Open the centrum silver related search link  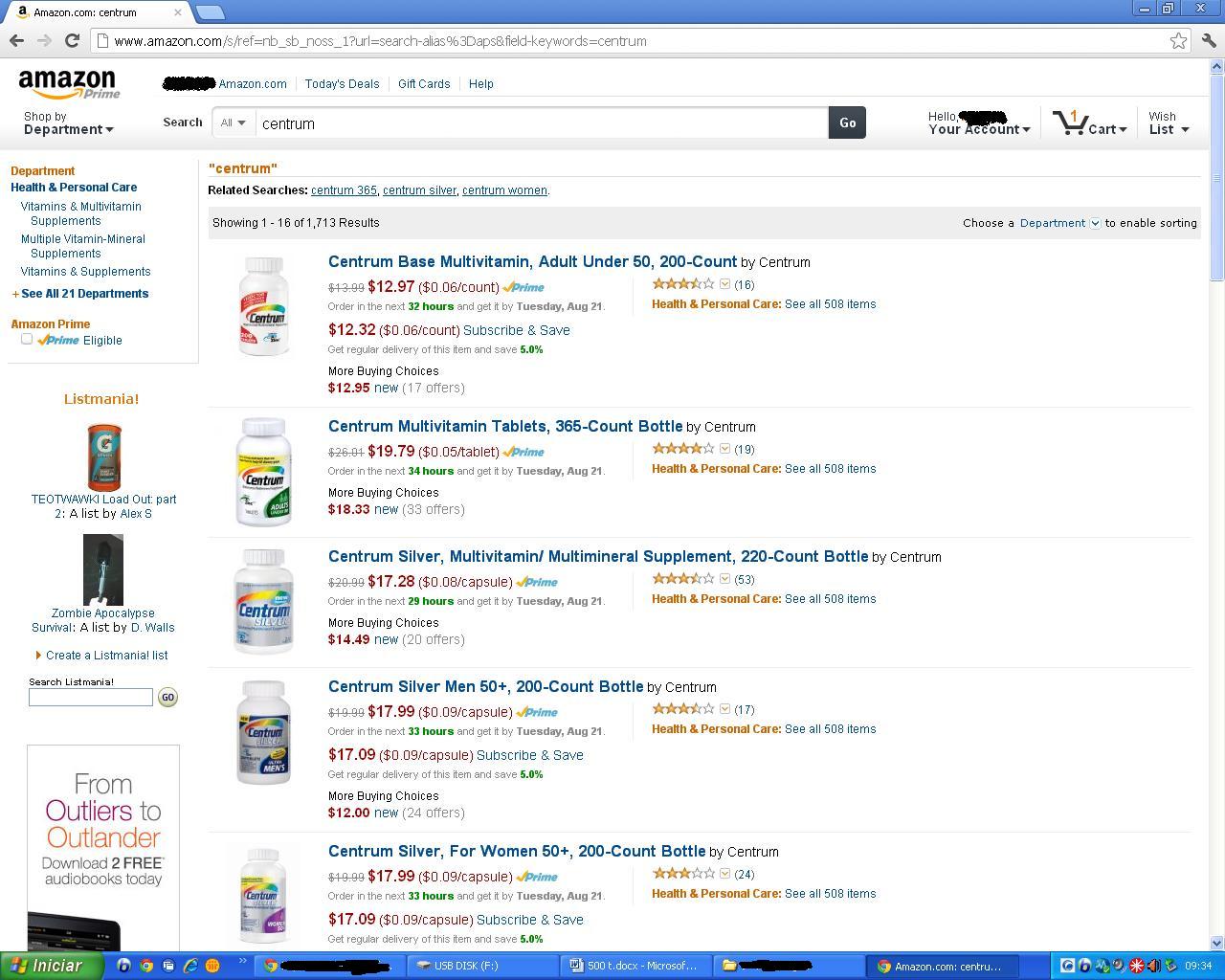tap(419, 190)
